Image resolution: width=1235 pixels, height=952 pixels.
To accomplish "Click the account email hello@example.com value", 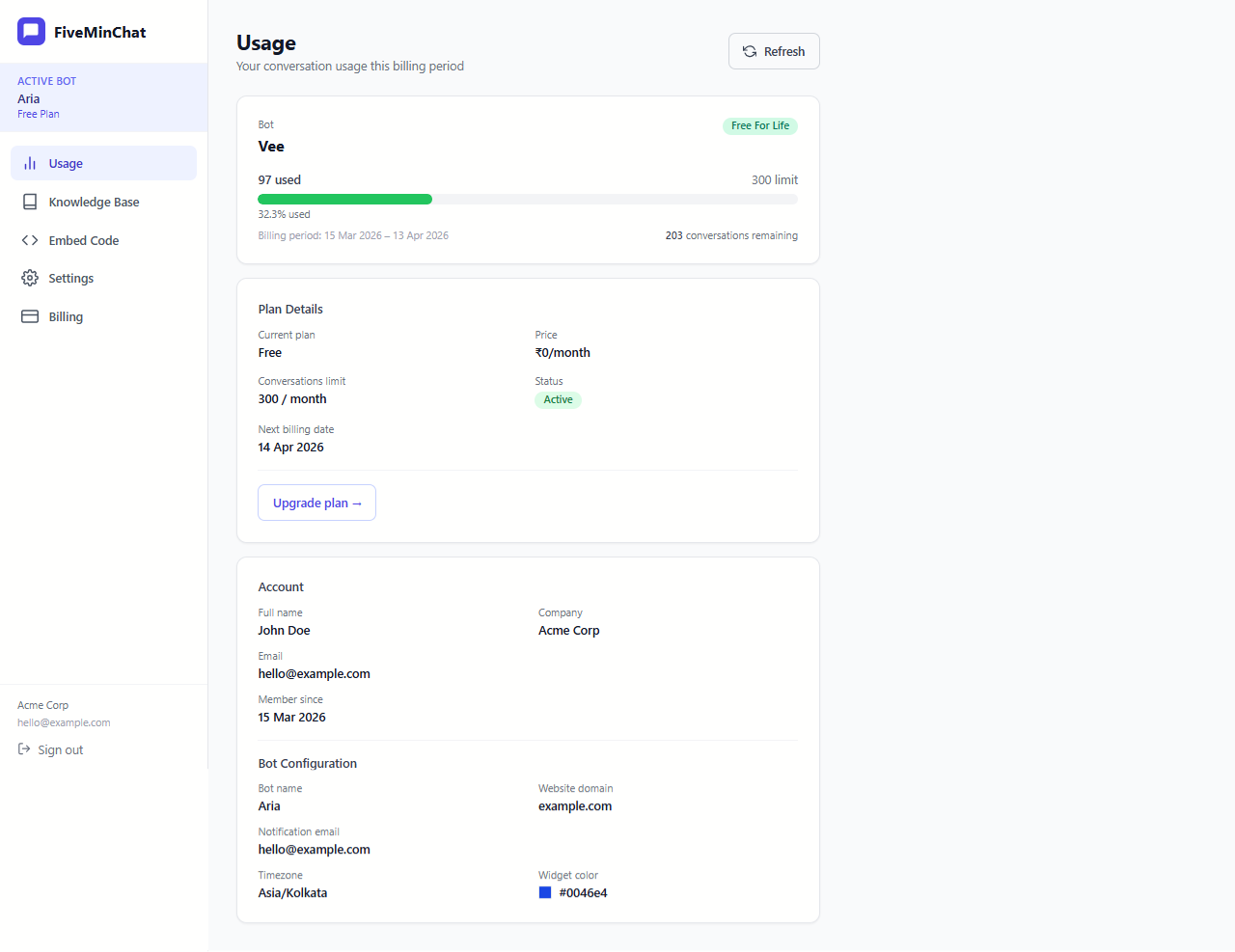I will pos(314,673).
